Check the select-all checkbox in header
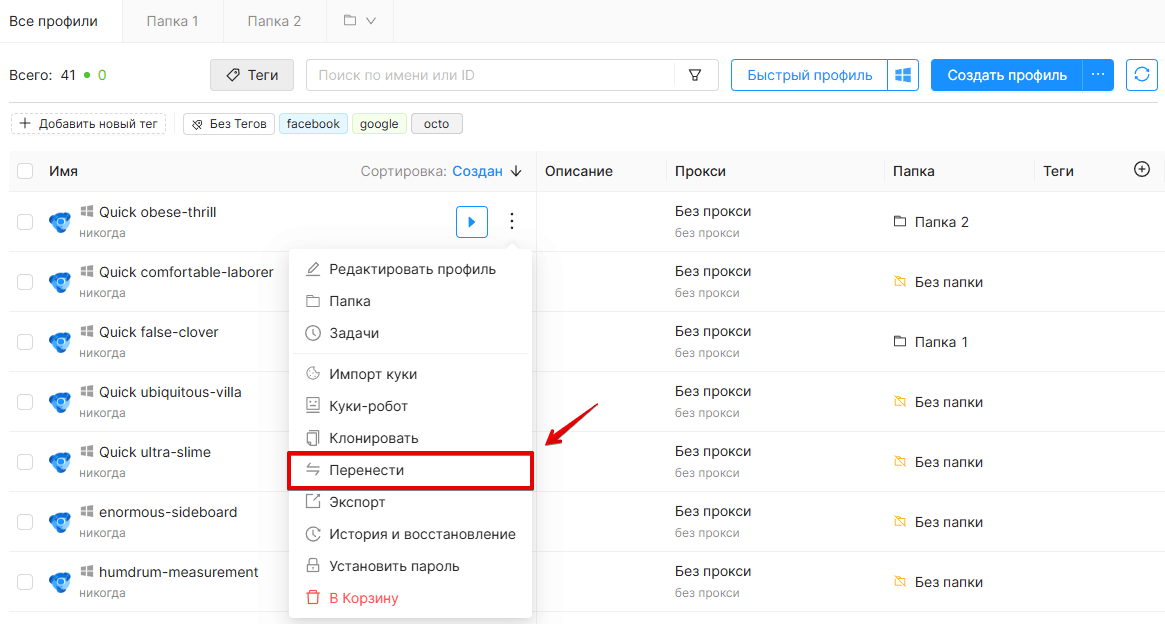This screenshot has height=624, width=1165. tap(25, 171)
